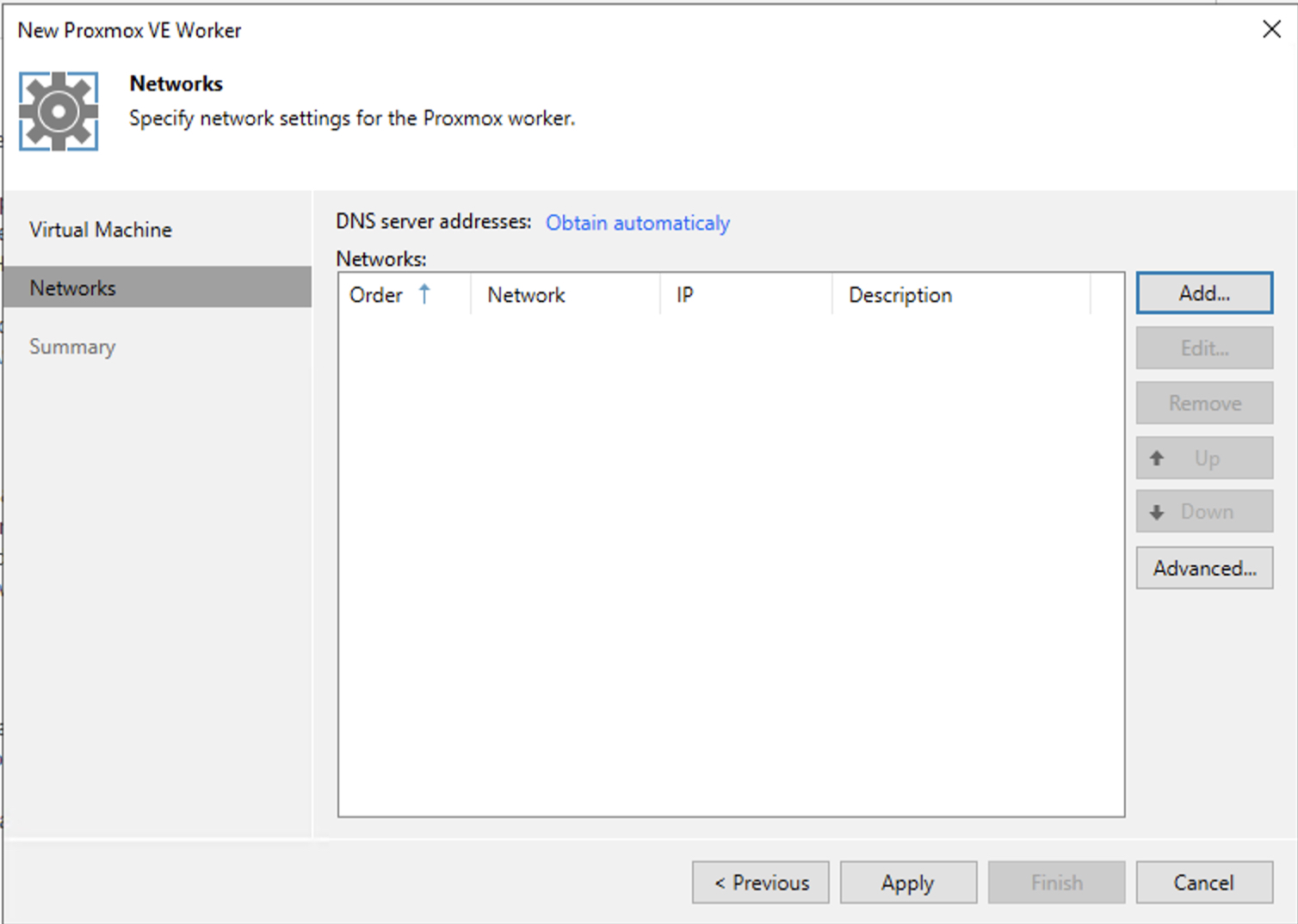Image resolution: width=1298 pixels, height=924 pixels.
Task: Select the Networks step in sidebar
Action: click(73, 288)
